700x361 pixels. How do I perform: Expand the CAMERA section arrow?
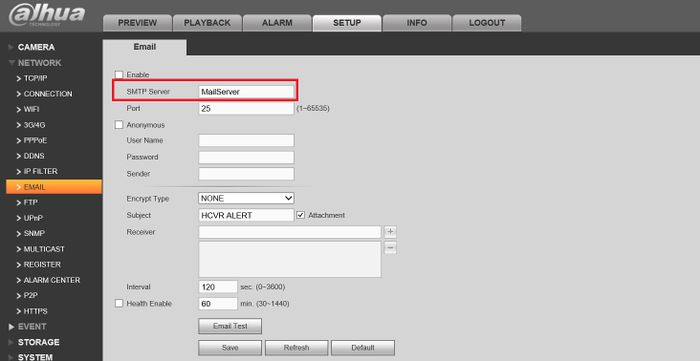(11, 47)
